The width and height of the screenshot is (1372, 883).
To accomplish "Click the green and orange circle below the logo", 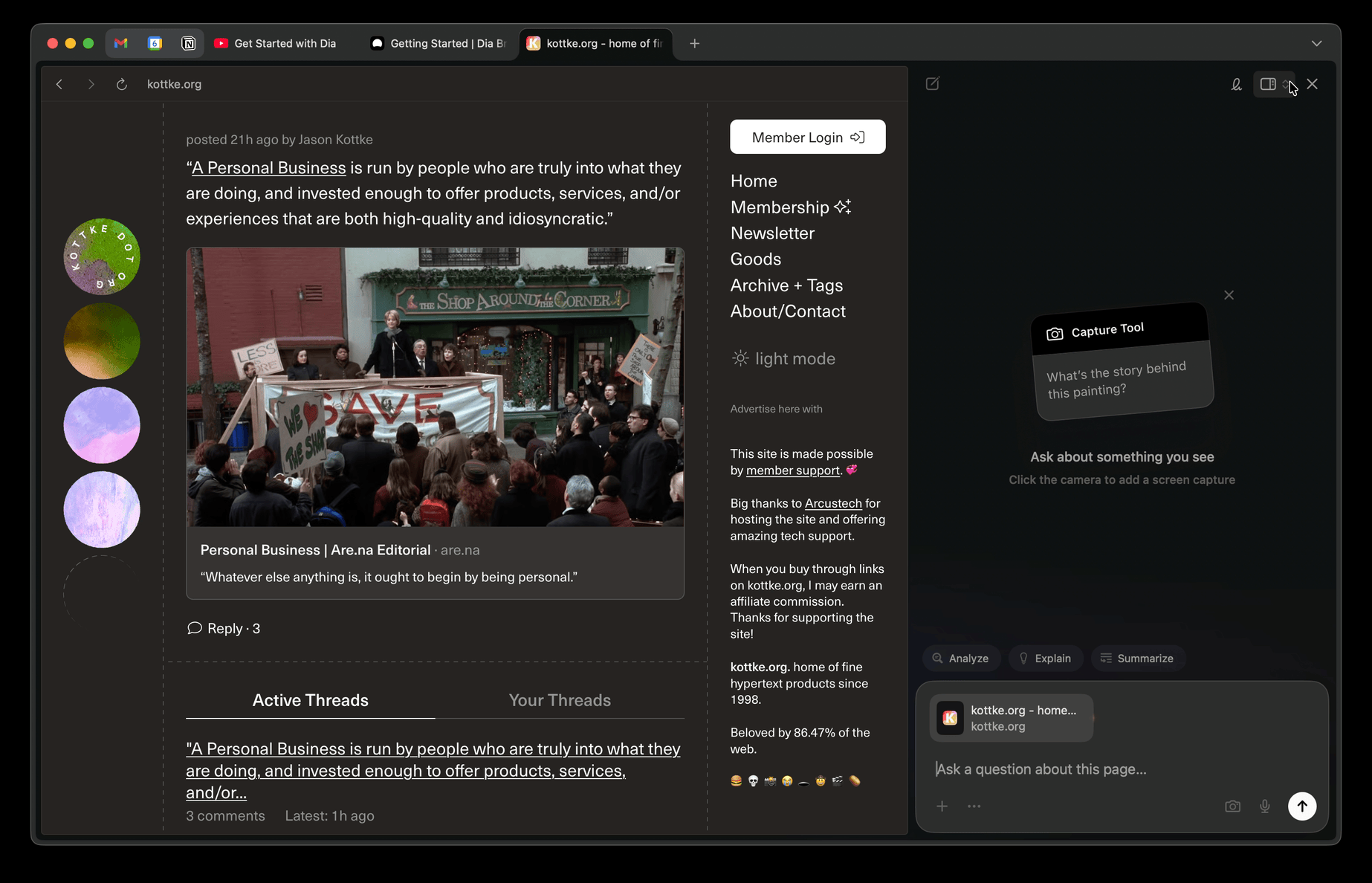I will pos(102,341).
